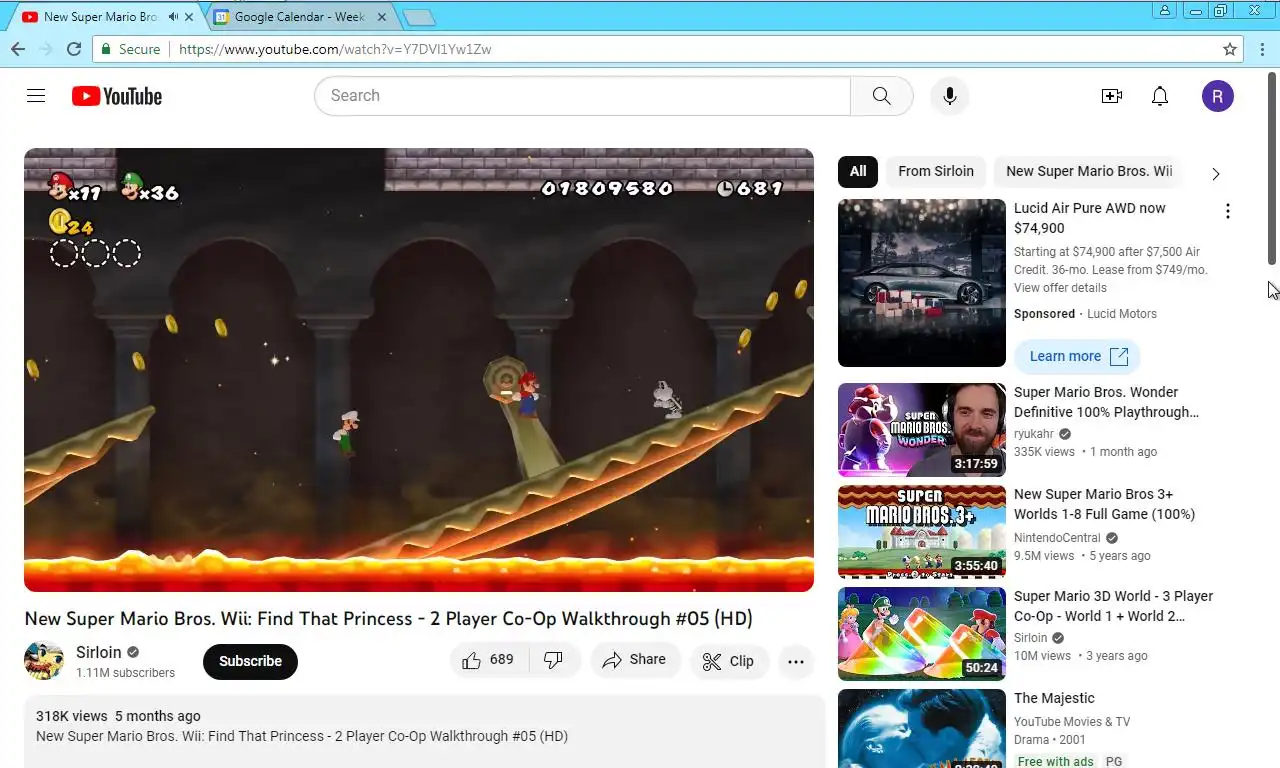Open New Super Mario Bros 3+ title
Viewport: 1280px width, 768px height.
point(1104,504)
